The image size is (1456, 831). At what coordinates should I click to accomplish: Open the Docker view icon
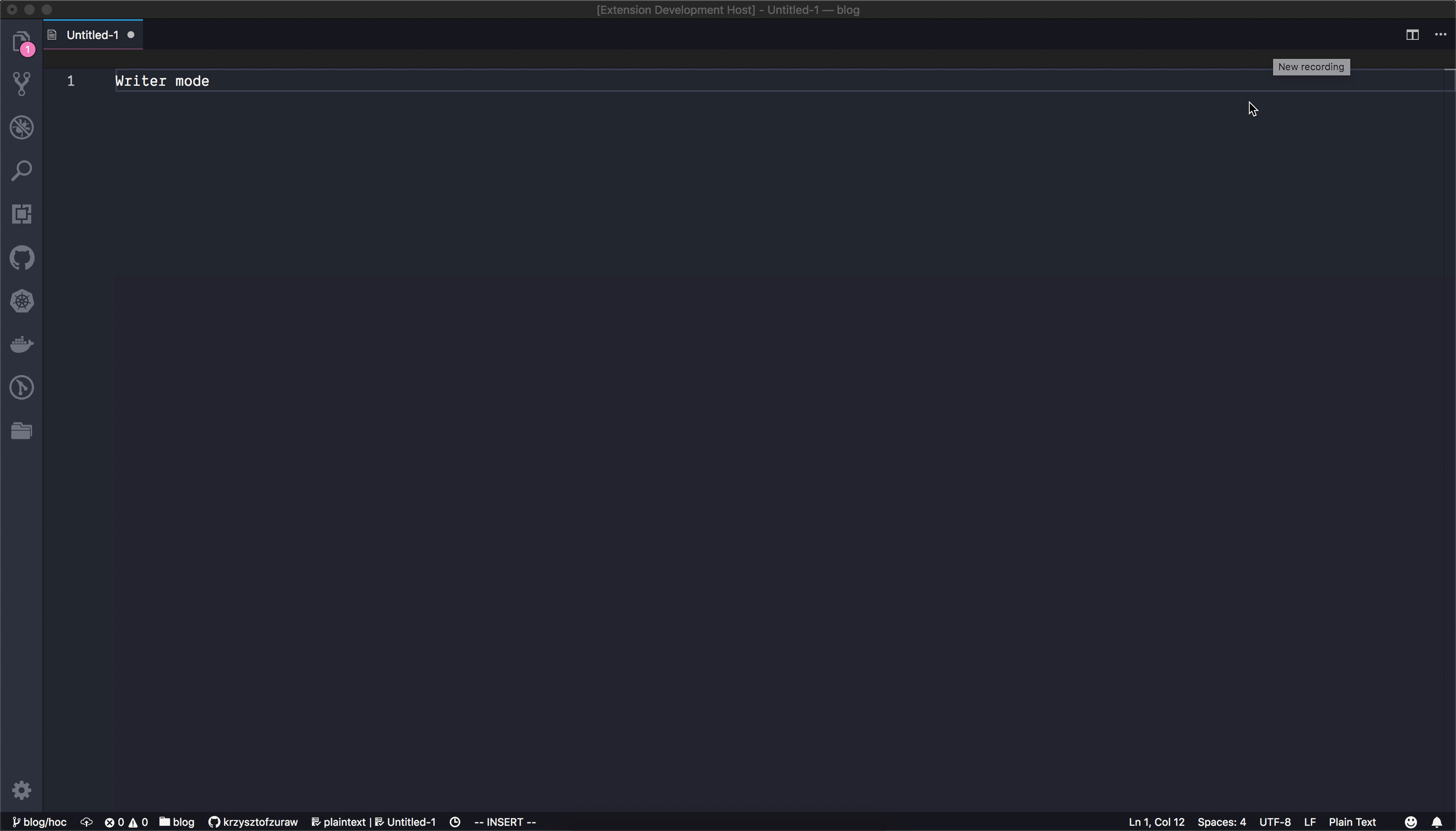[22, 344]
